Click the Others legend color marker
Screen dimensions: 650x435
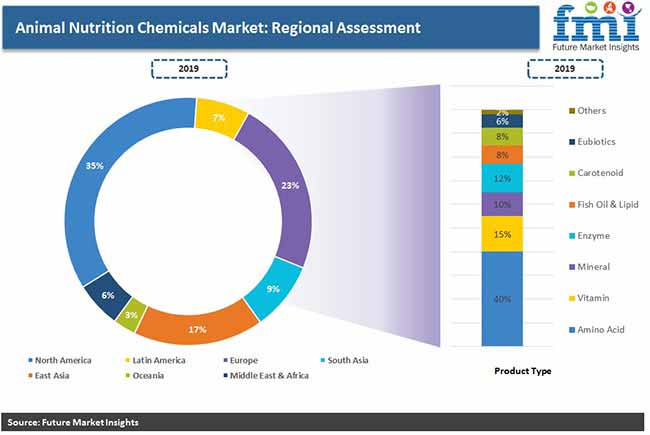(572, 111)
